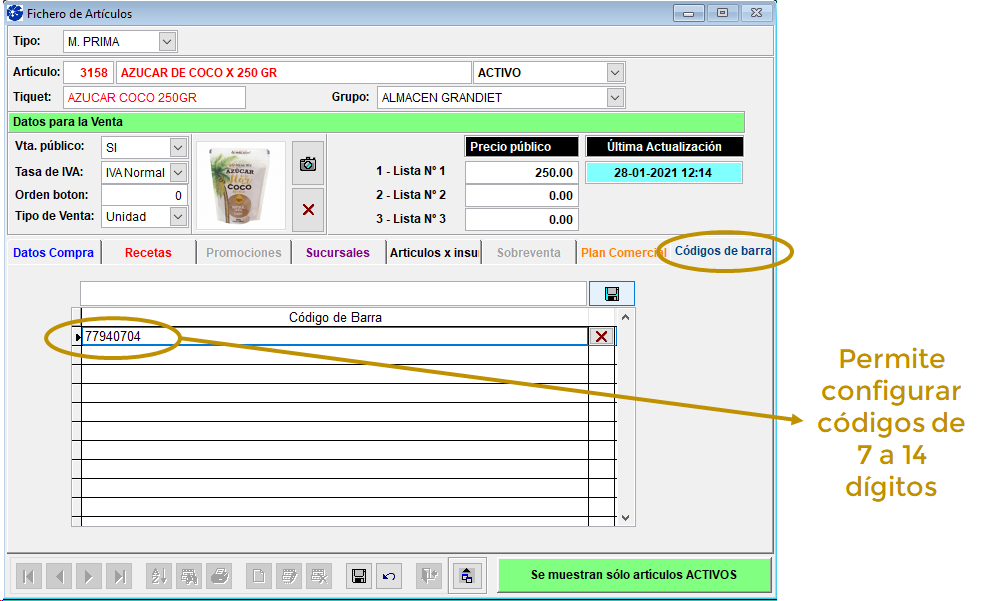The height and width of the screenshot is (601, 986).
Task: Click the red X to remove product image
Action: (308, 209)
